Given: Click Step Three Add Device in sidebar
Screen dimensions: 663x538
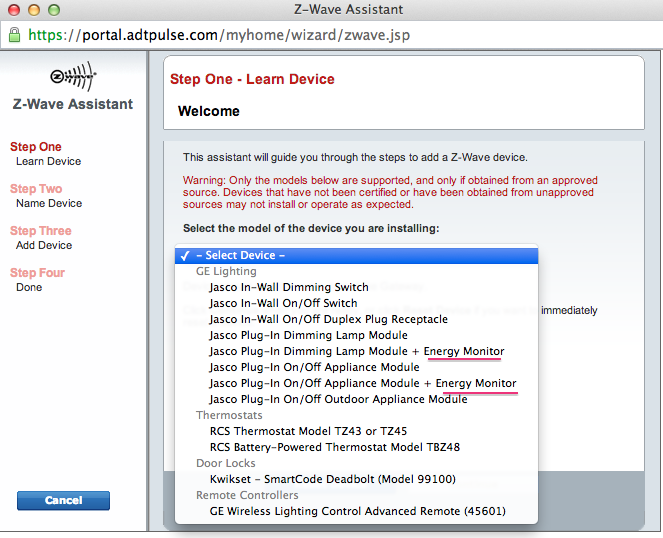Looking at the screenshot, I should tap(41, 237).
